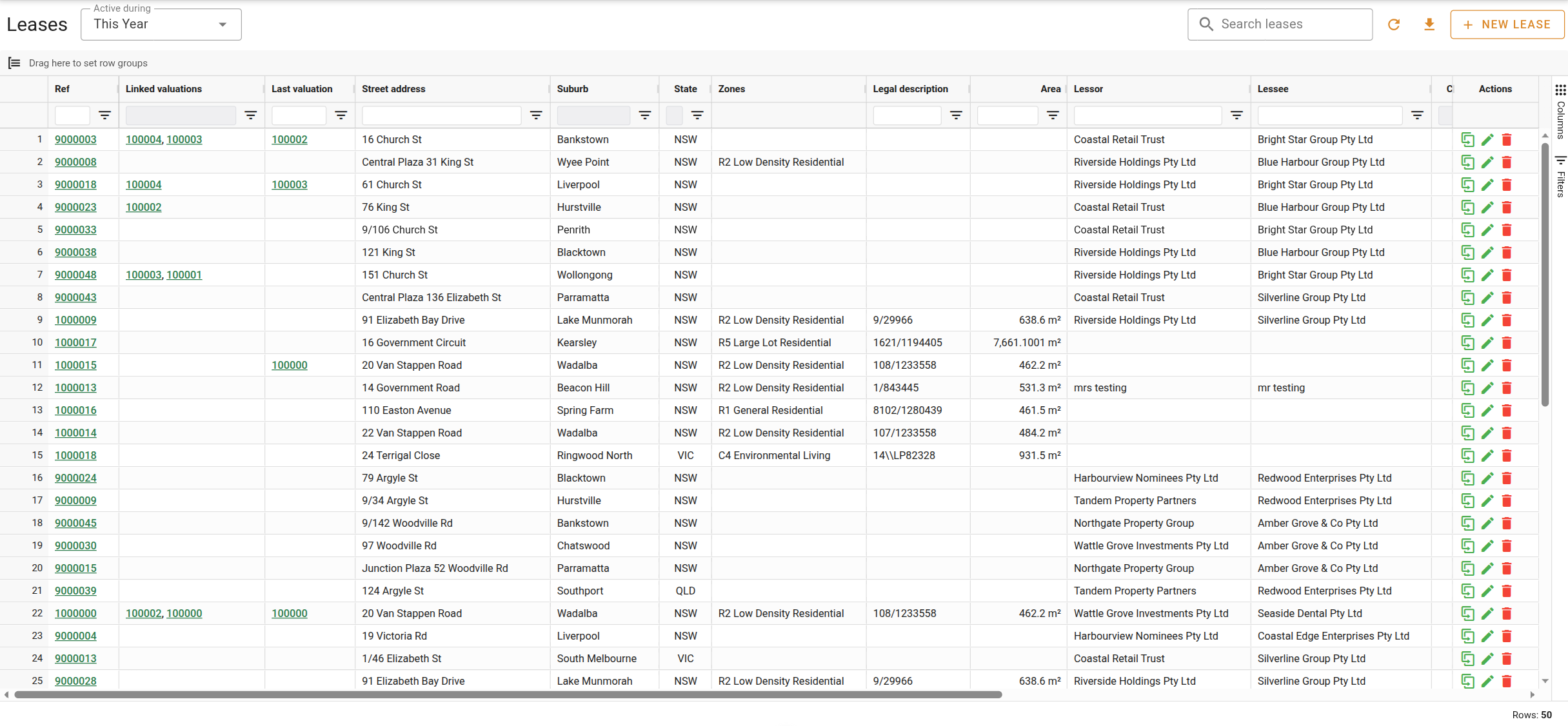
Task: Sort by the Last valuation column header
Action: 302,89
